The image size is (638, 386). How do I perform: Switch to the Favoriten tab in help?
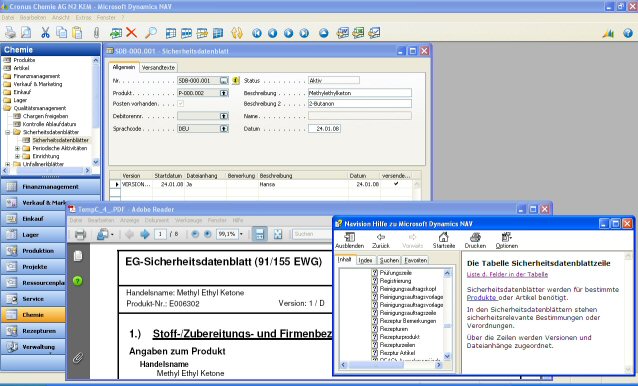coord(416,260)
